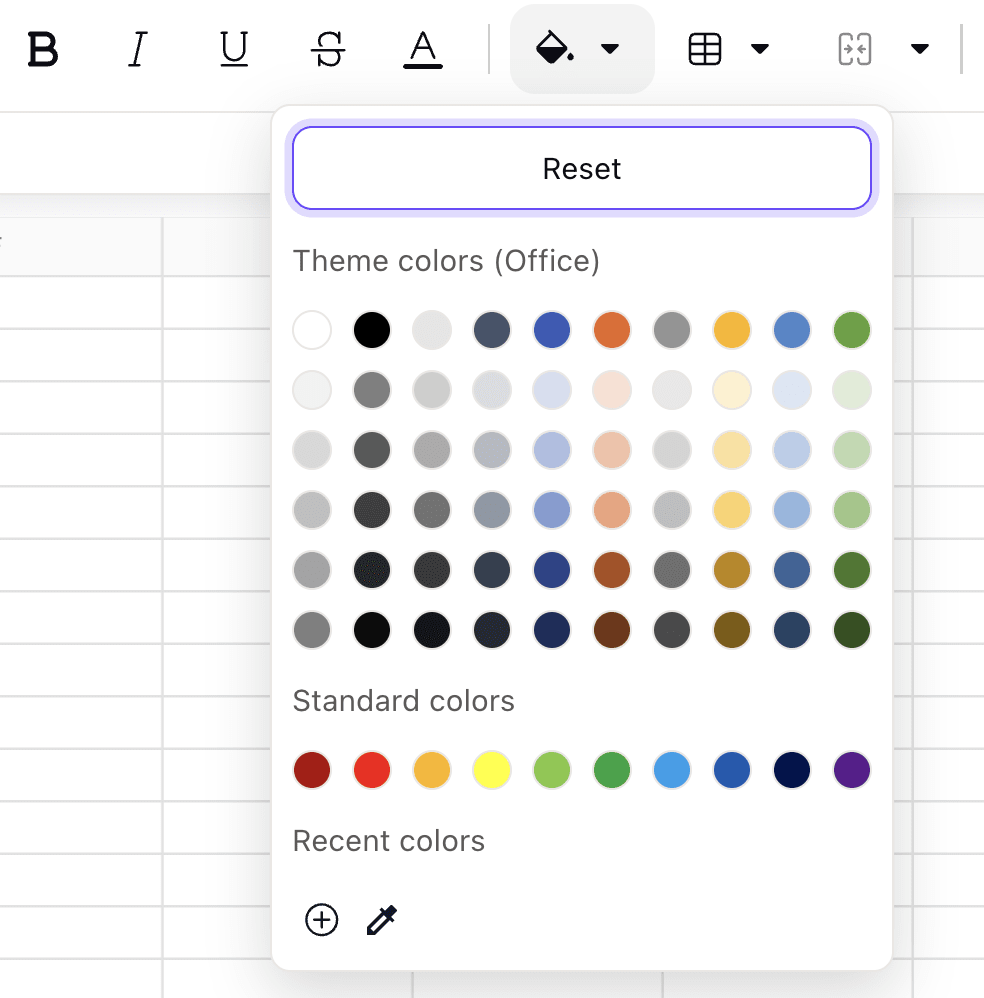
Task: Click the plus icon to add a custom color
Action: [x=321, y=920]
